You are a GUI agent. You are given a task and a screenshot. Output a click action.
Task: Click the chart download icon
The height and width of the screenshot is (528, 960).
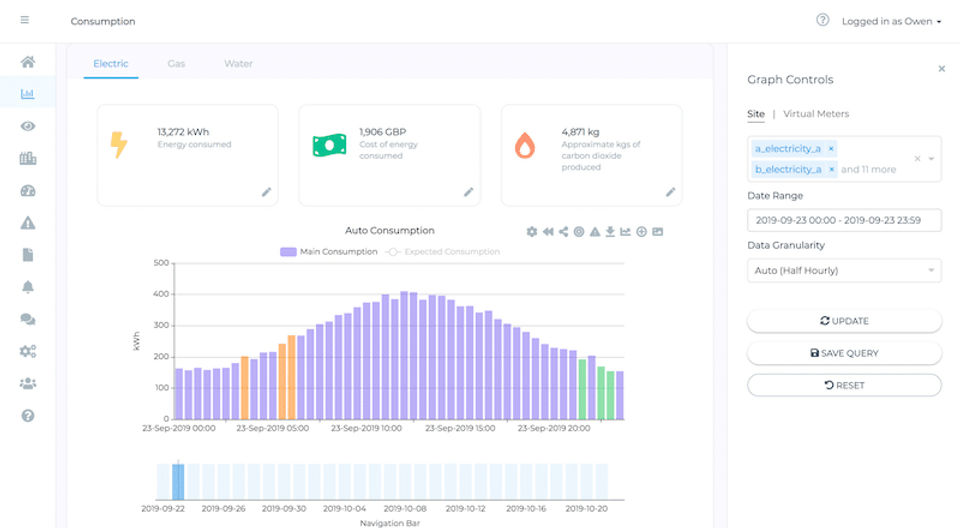coord(610,232)
